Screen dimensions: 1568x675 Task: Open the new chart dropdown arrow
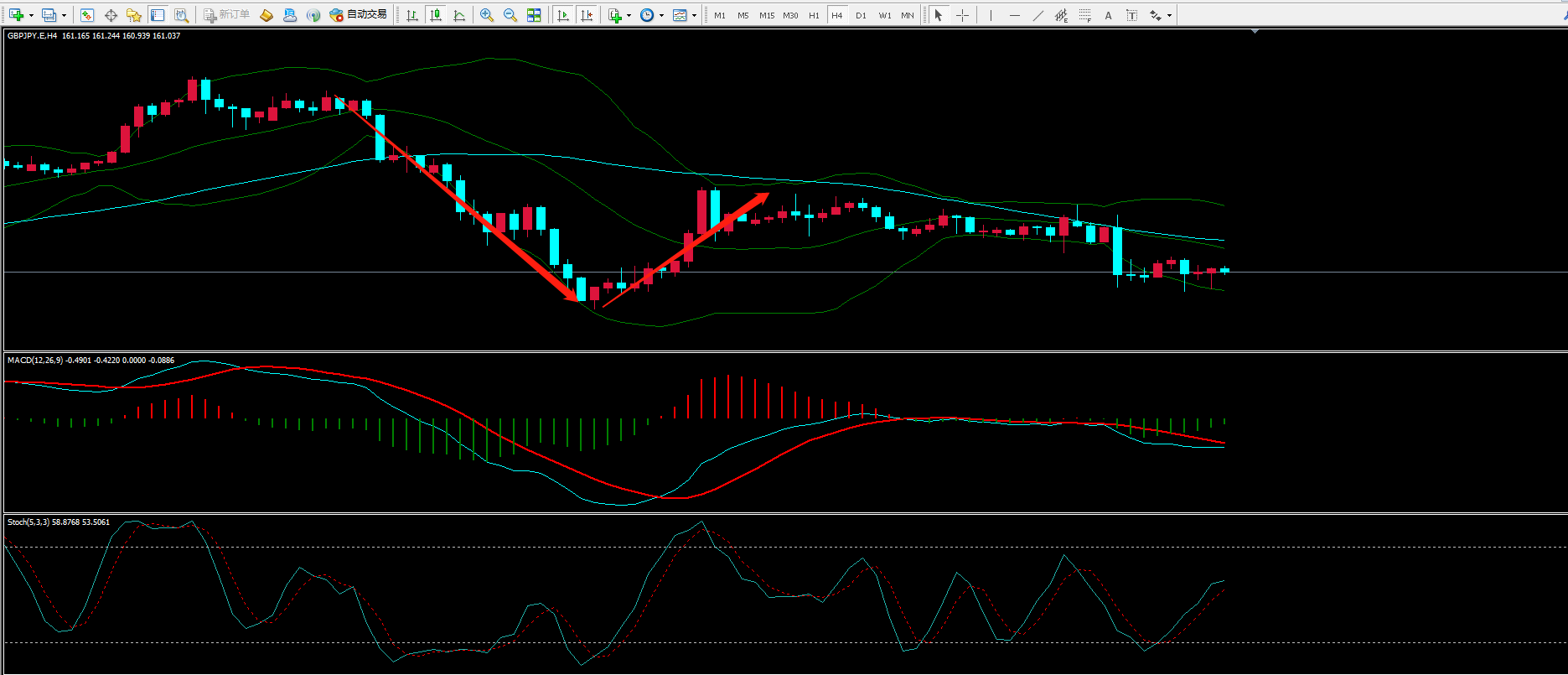32,15
